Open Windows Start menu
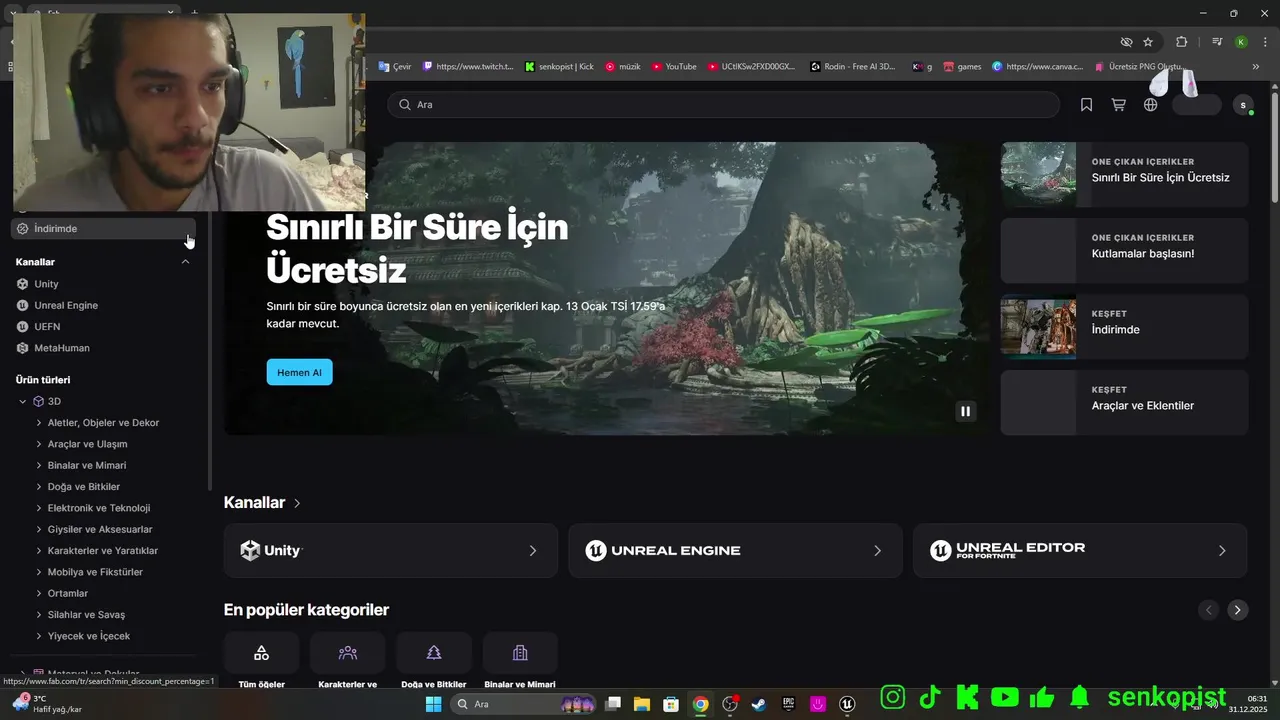The image size is (1280, 720). coord(433,704)
